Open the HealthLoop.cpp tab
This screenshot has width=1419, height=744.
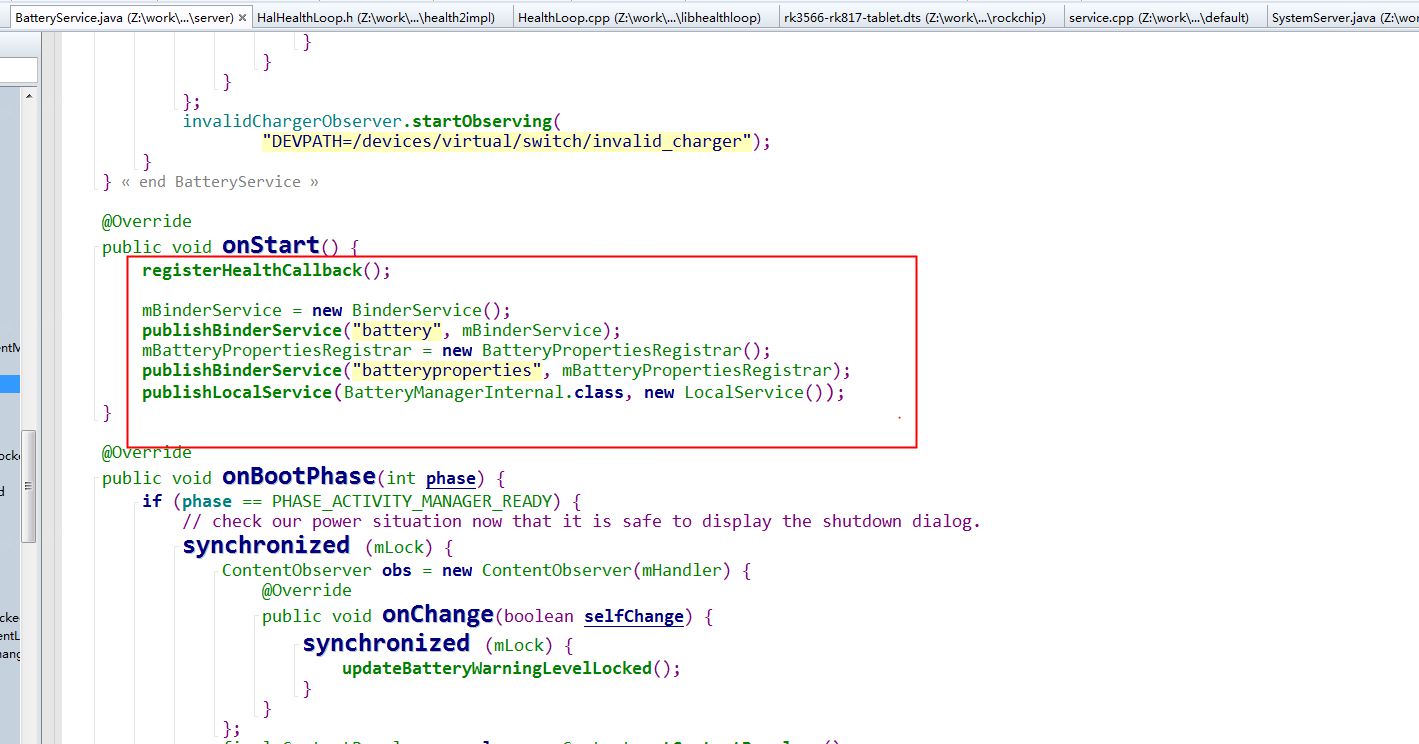tap(639, 18)
